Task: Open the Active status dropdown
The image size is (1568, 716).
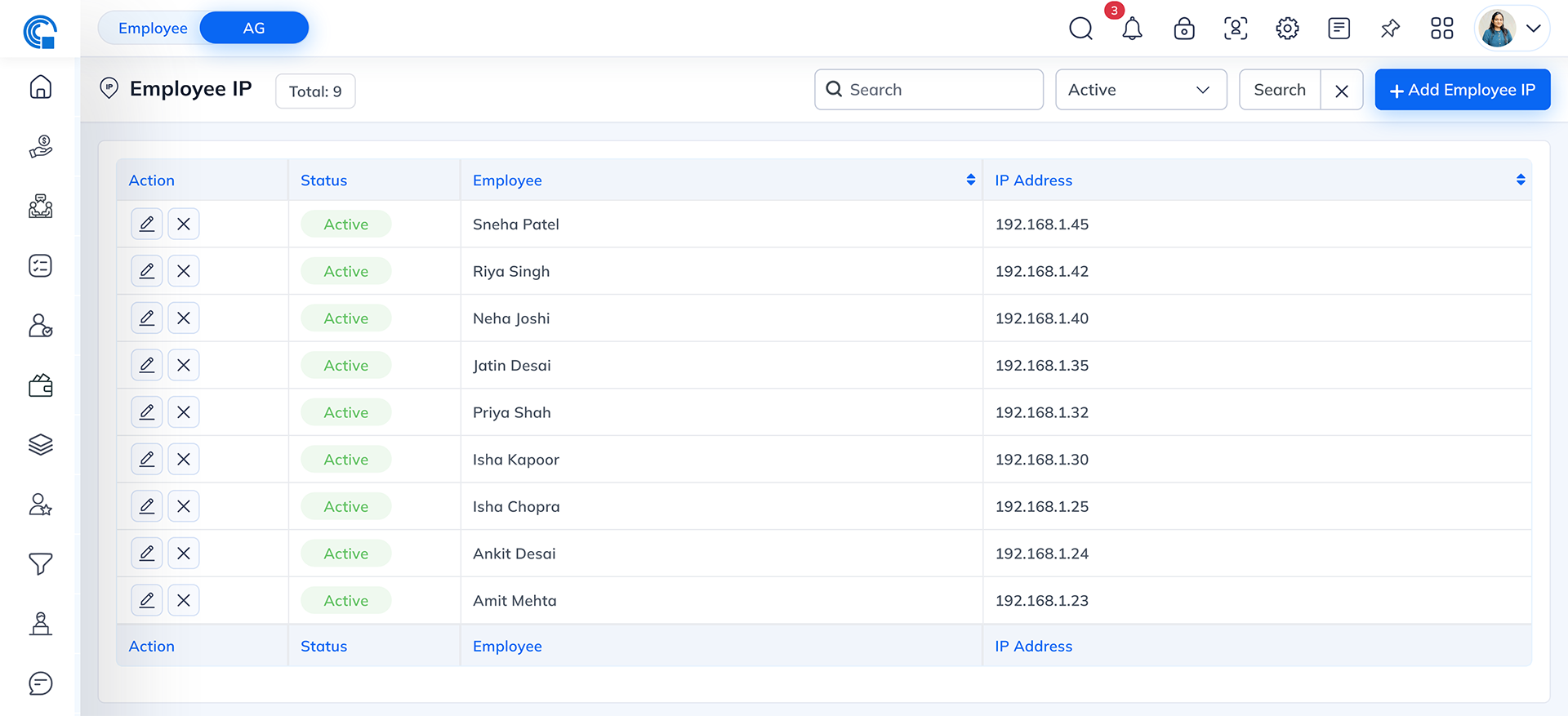Action: [x=1140, y=90]
